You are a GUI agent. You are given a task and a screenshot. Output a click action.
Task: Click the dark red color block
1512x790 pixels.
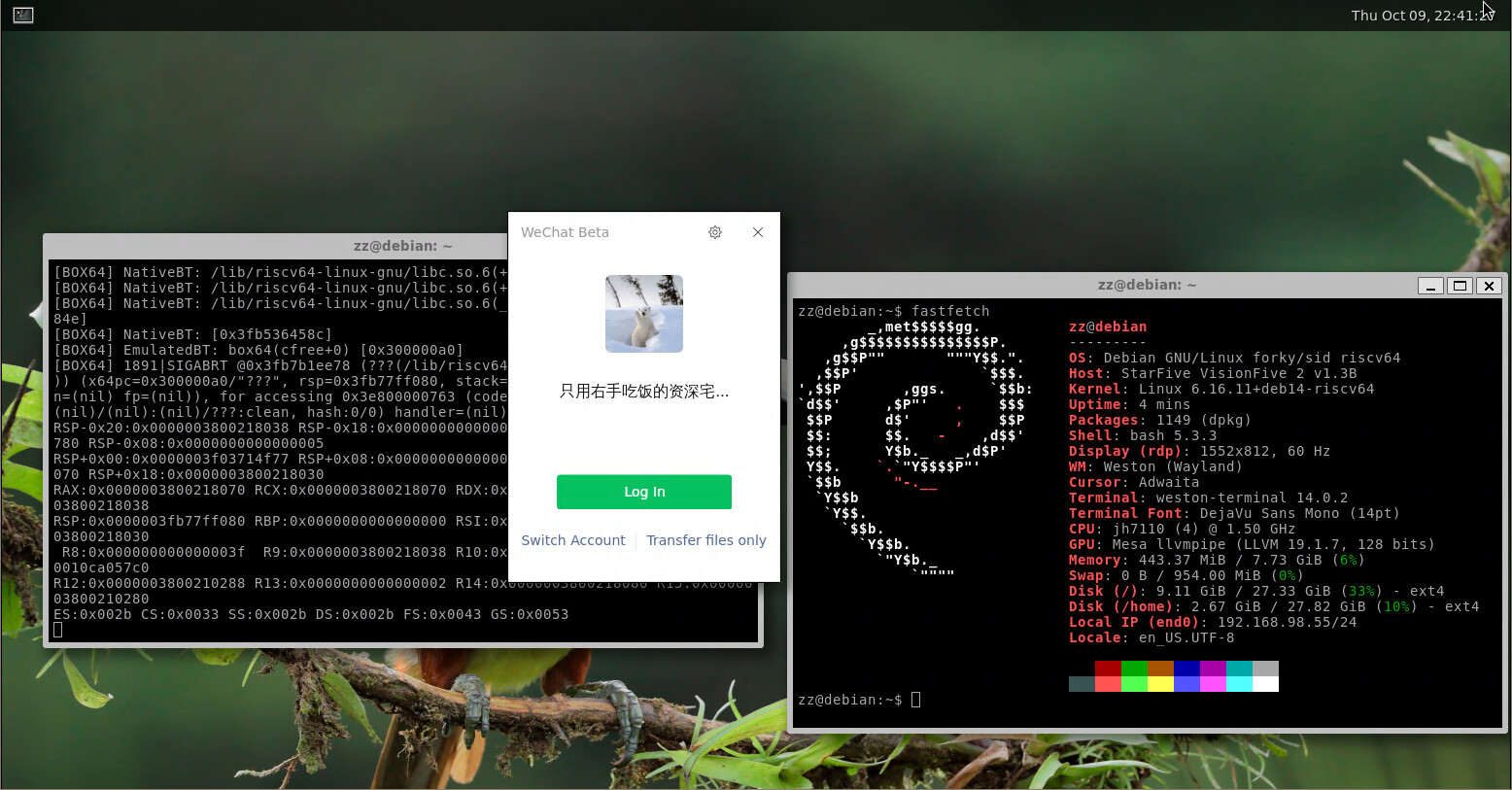(x=1108, y=669)
